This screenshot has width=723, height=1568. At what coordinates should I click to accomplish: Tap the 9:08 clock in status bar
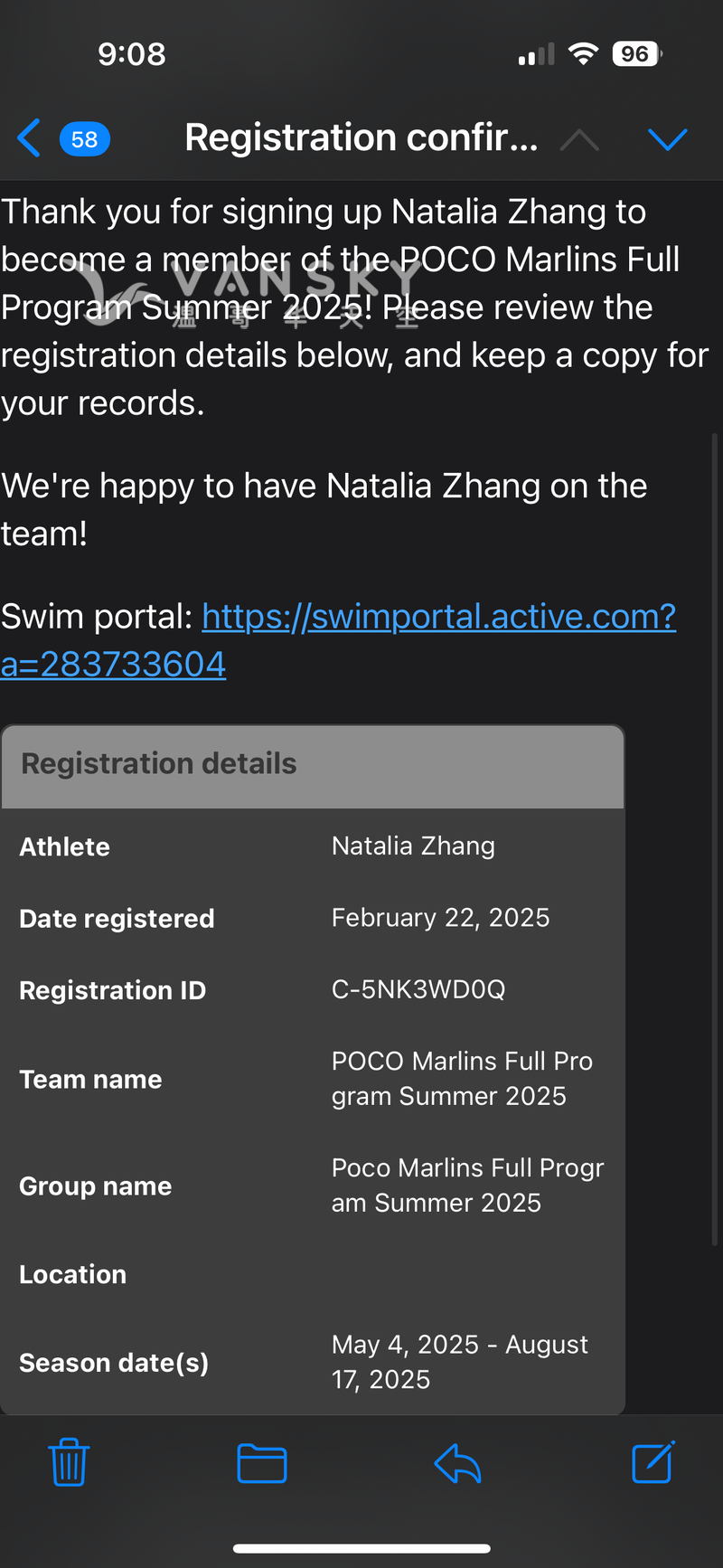tap(132, 54)
